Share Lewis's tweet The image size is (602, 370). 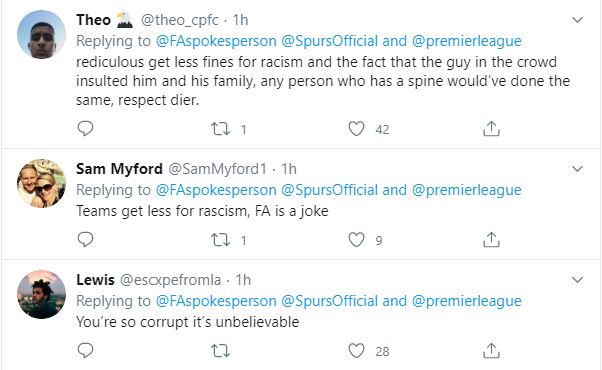(491, 350)
